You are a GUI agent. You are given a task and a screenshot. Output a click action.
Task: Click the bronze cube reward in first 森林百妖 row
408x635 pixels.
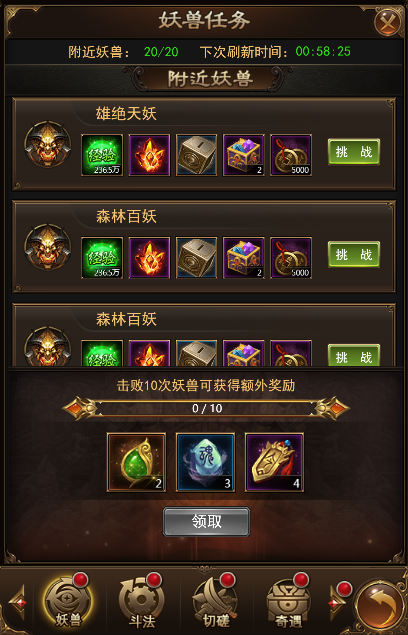(197, 258)
